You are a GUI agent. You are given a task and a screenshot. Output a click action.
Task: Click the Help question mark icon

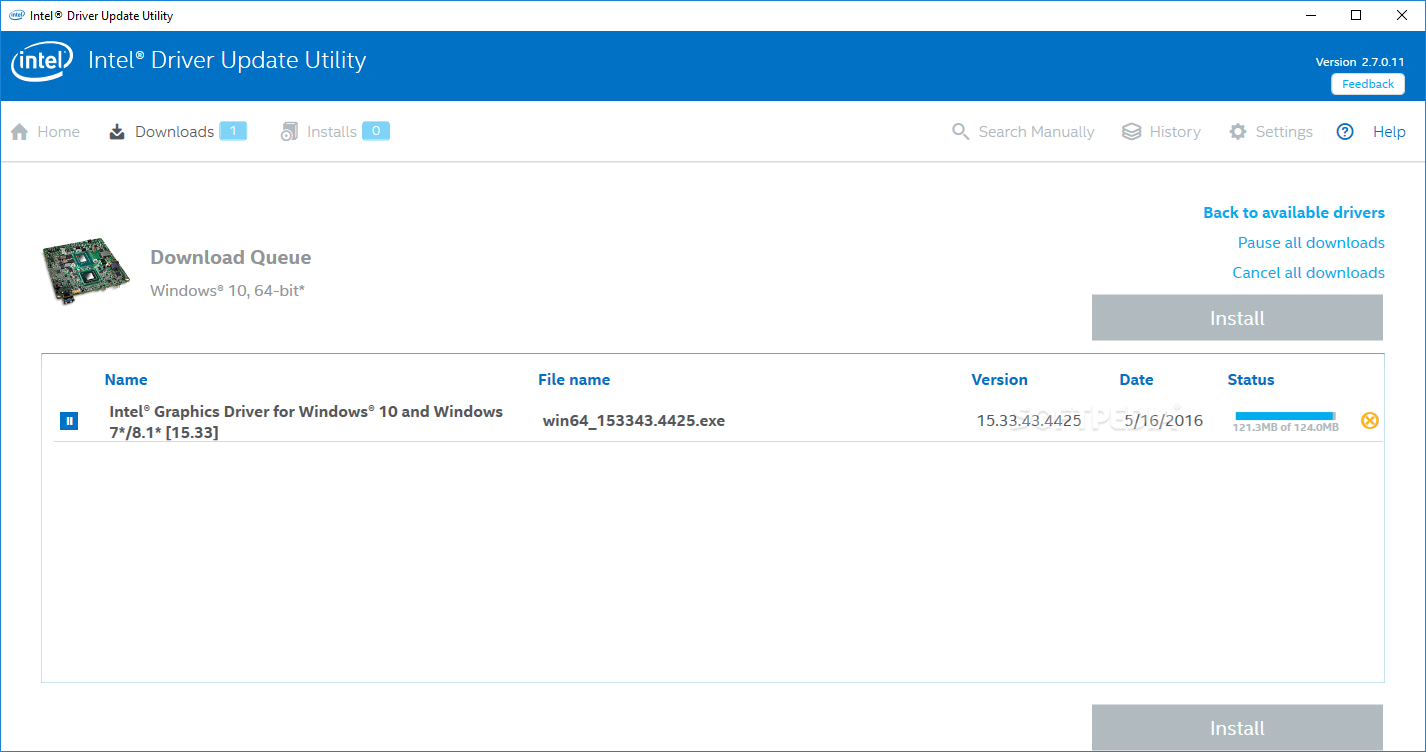1345,132
